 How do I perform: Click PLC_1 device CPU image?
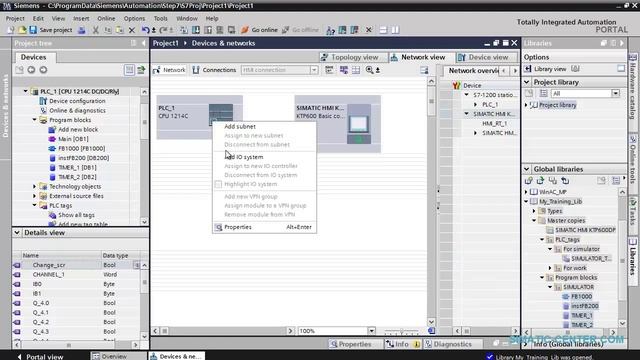[221, 114]
